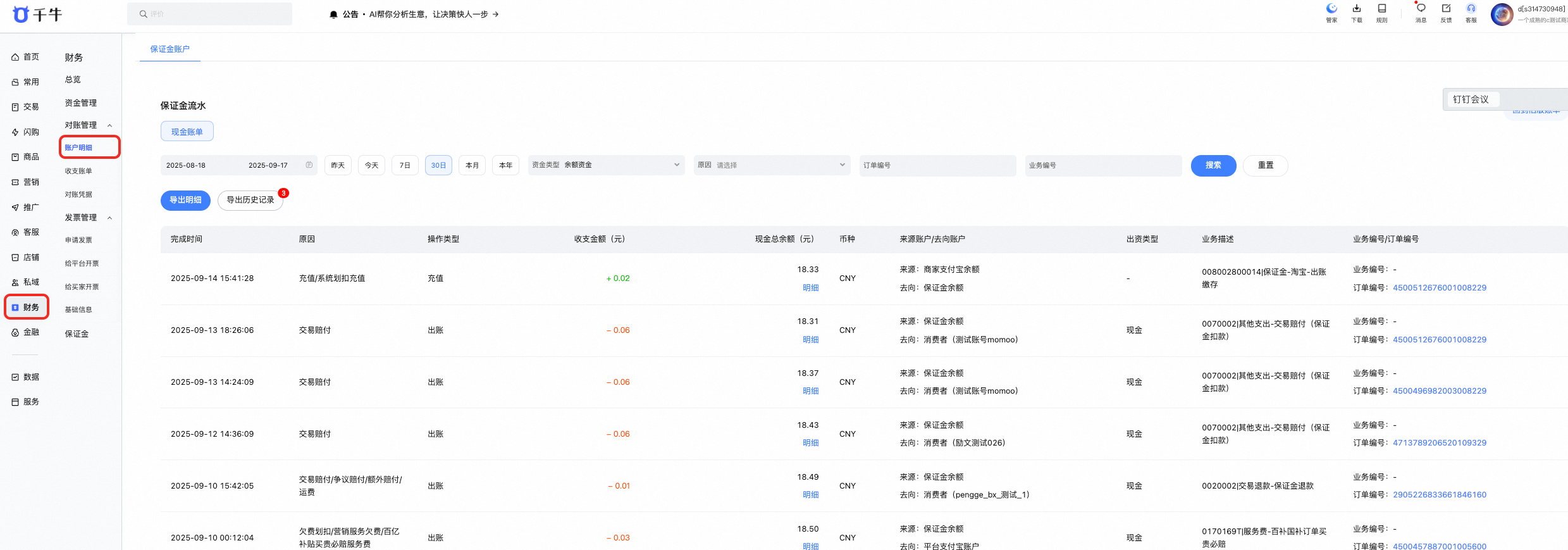Open 商品 in the sidebar
This screenshot has width=1568, height=550.
point(25,157)
